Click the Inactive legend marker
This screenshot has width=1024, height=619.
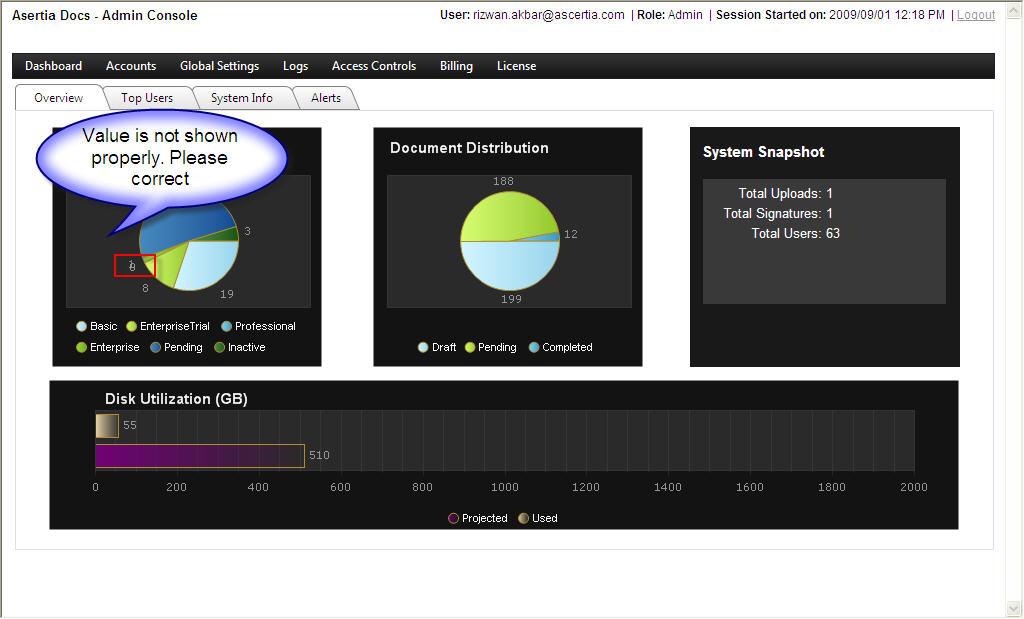pyautogui.click(x=219, y=347)
